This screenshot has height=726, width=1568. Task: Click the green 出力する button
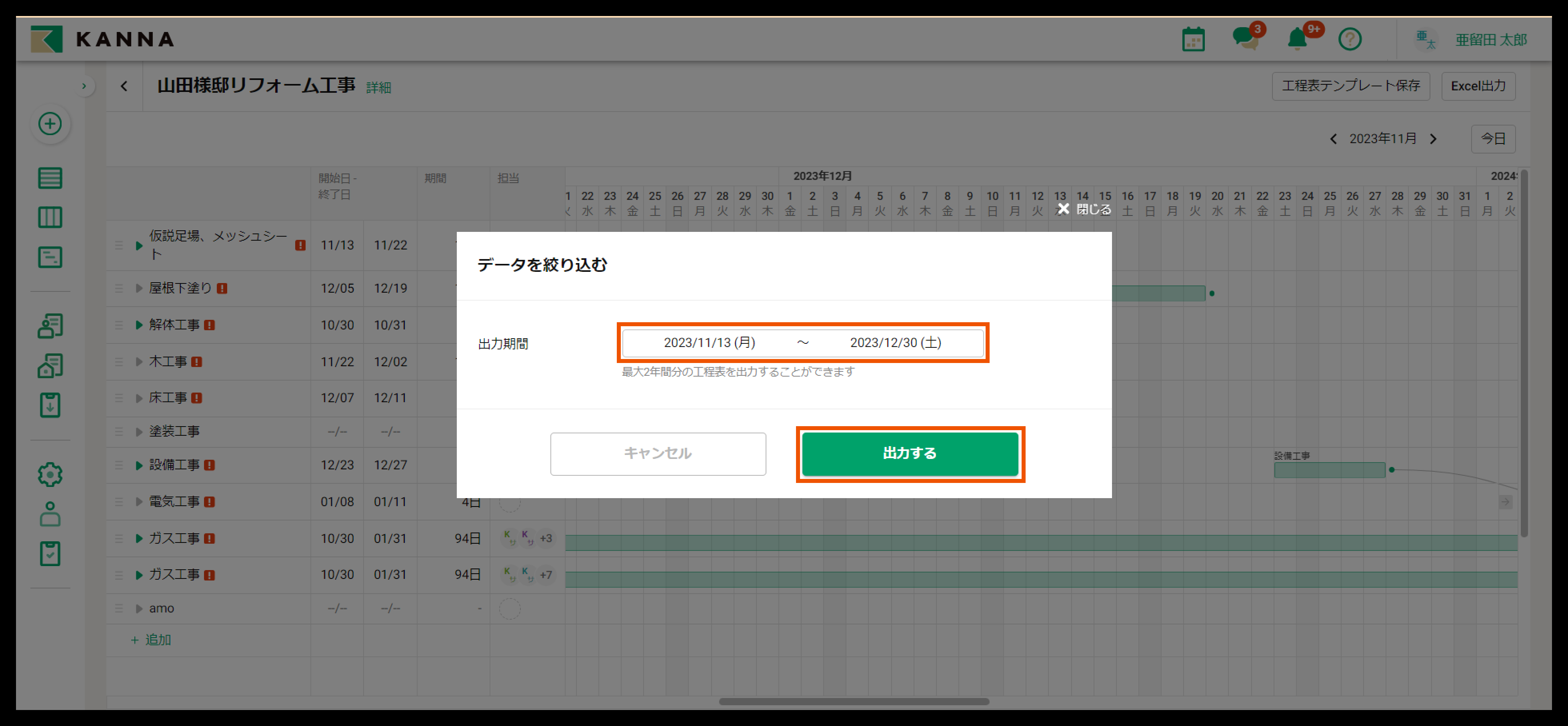909,453
